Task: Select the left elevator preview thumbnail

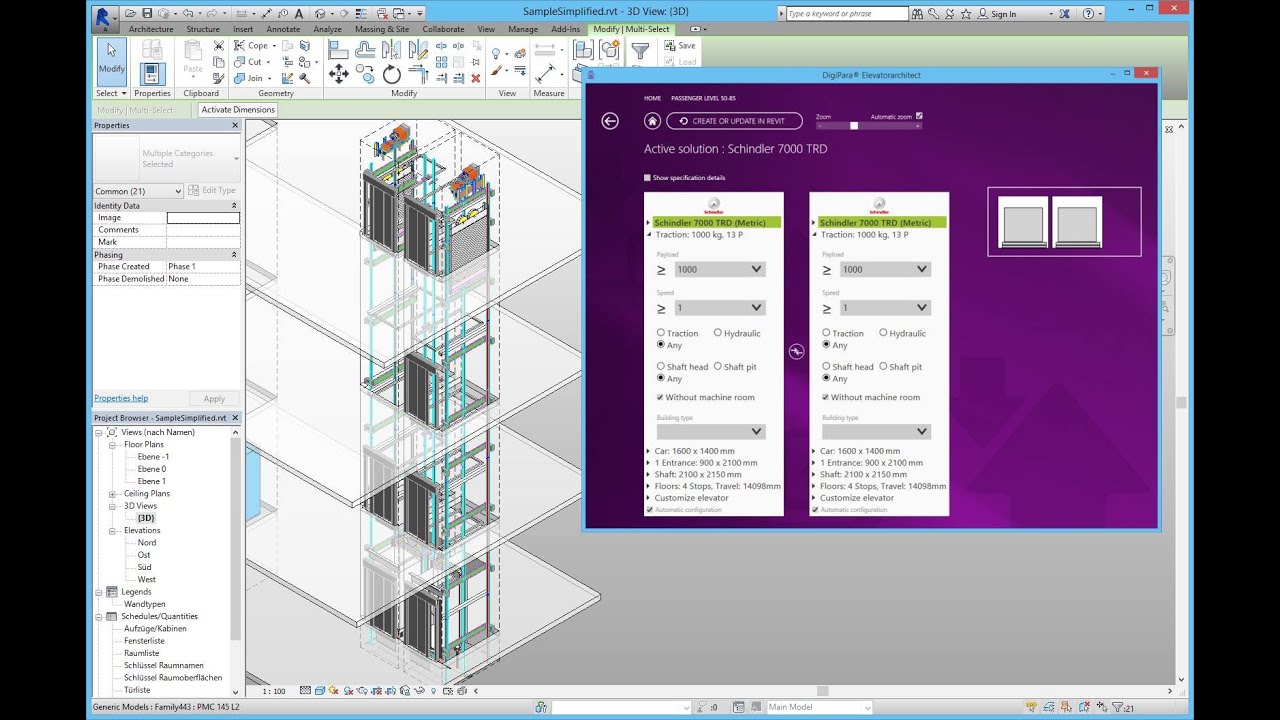Action: (1023, 222)
